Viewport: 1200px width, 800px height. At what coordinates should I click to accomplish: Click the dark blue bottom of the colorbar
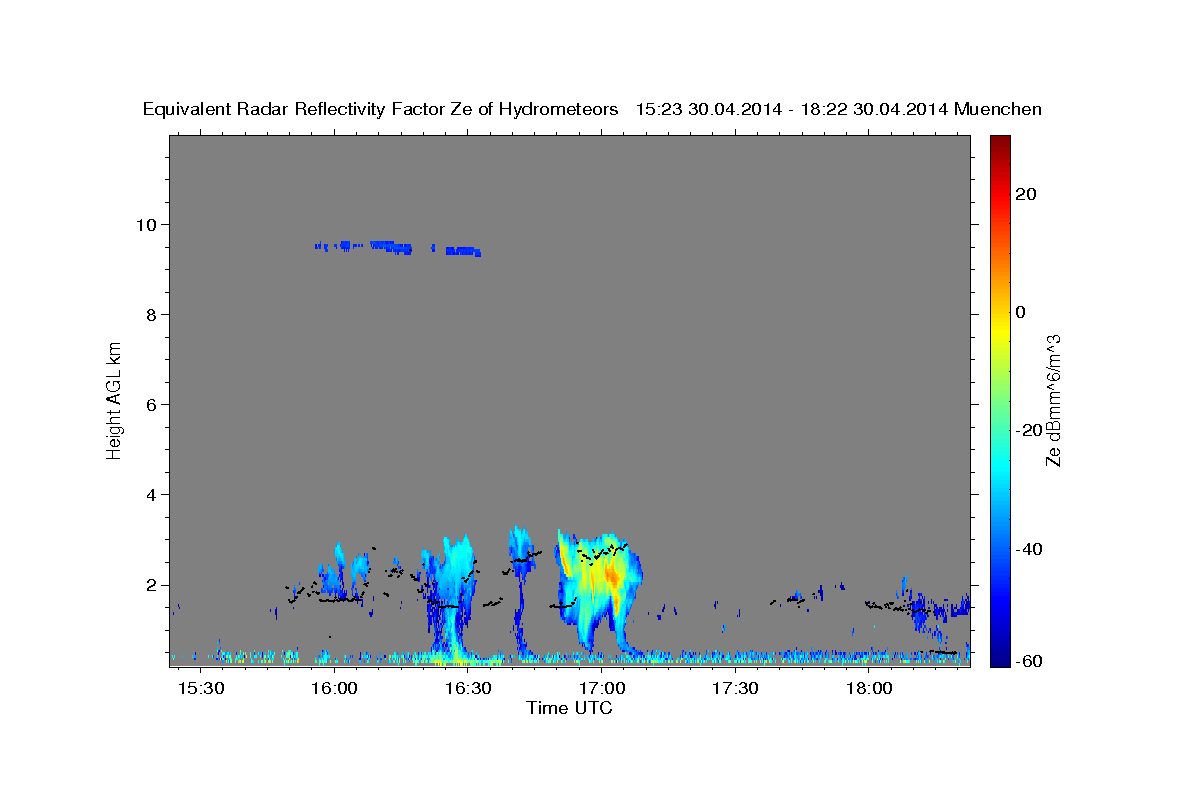click(x=999, y=657)
